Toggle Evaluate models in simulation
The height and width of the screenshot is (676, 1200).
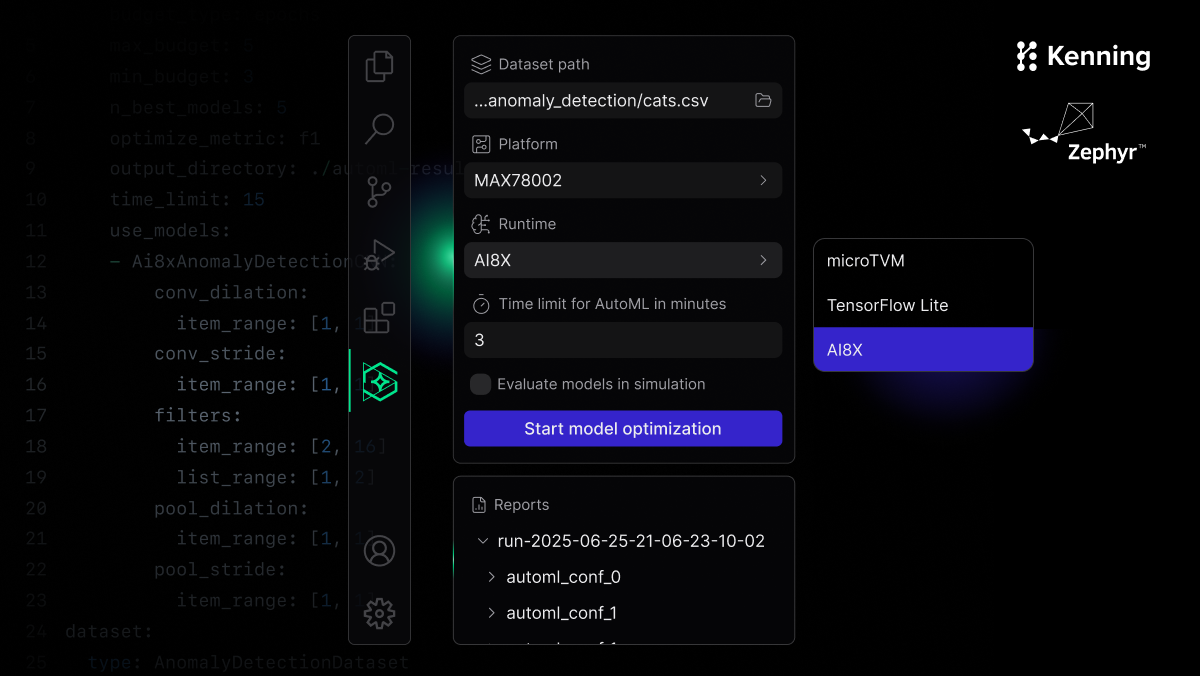[x=480, y=384]
